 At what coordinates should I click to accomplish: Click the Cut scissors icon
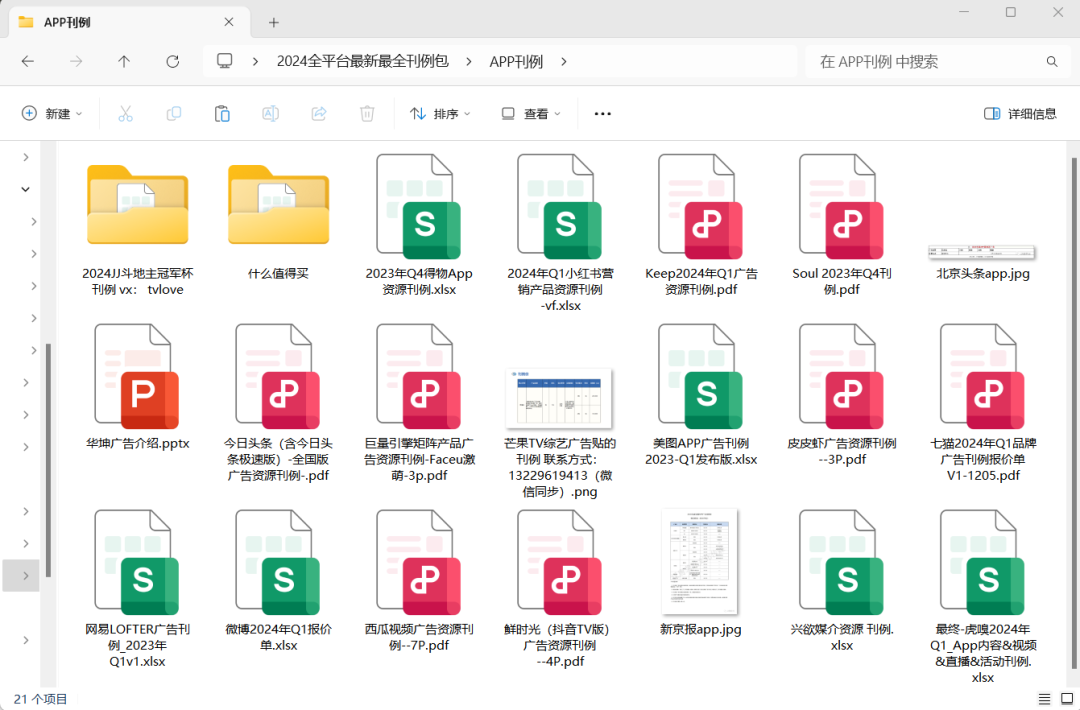click(x=125, y=114)
